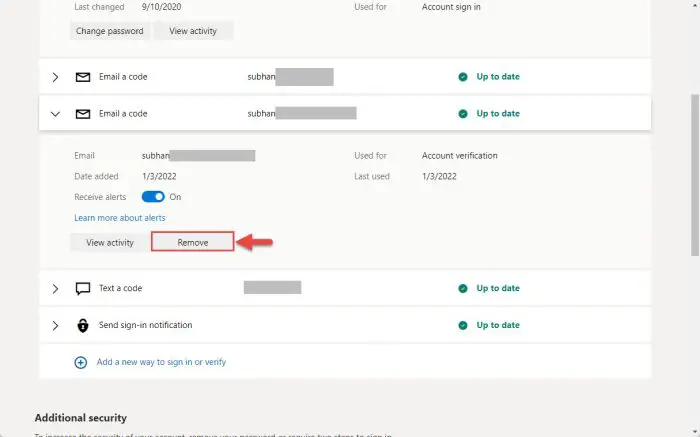700x437 pixels.
Task: Expand Send sign-in notification row
Action: 55,325
